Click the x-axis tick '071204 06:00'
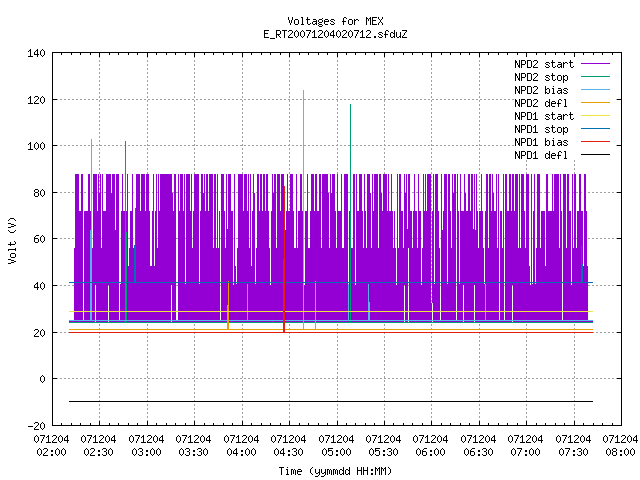 coord(430,446)
